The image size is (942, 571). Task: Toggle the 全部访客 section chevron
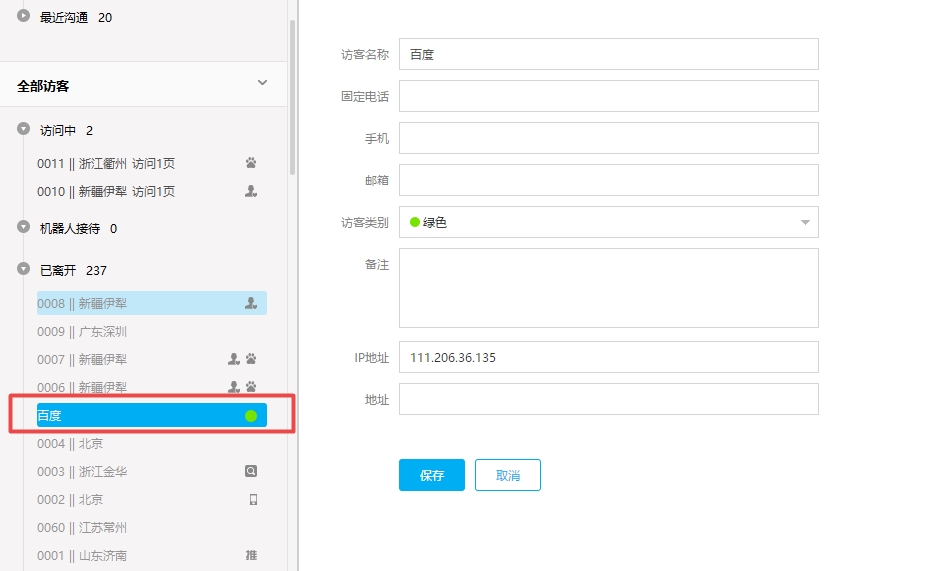coord(262,83)
